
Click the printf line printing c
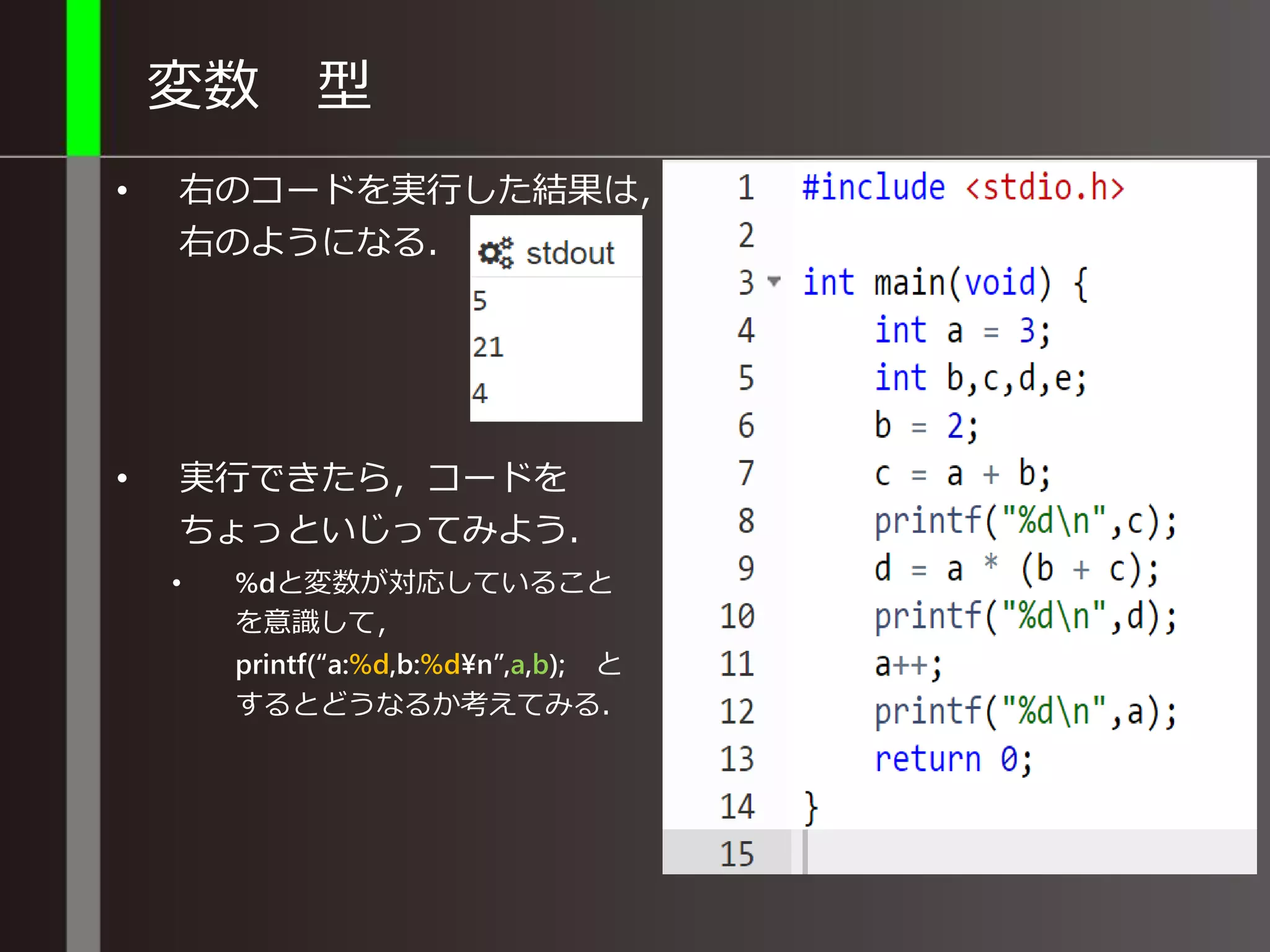(x=1026, y=521)
